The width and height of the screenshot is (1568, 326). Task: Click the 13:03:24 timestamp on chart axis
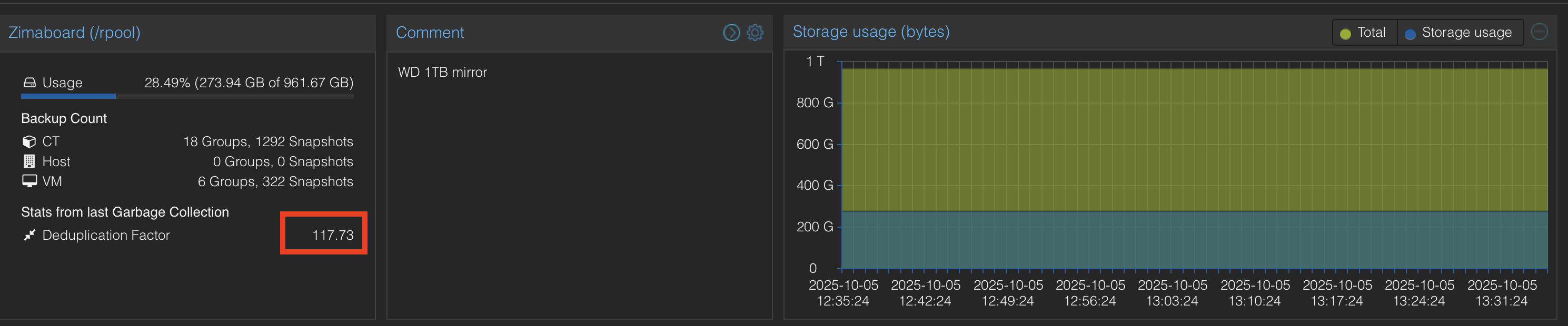1173,301
